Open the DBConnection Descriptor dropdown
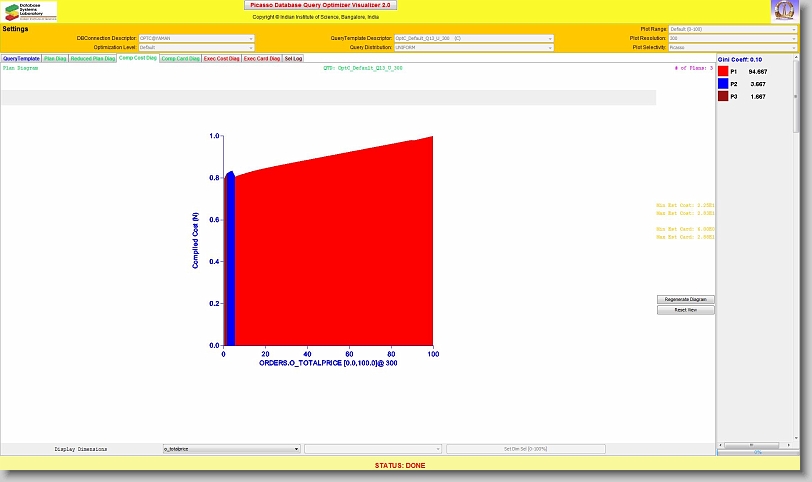Viewport: 812px width, 482px height. 196,38
